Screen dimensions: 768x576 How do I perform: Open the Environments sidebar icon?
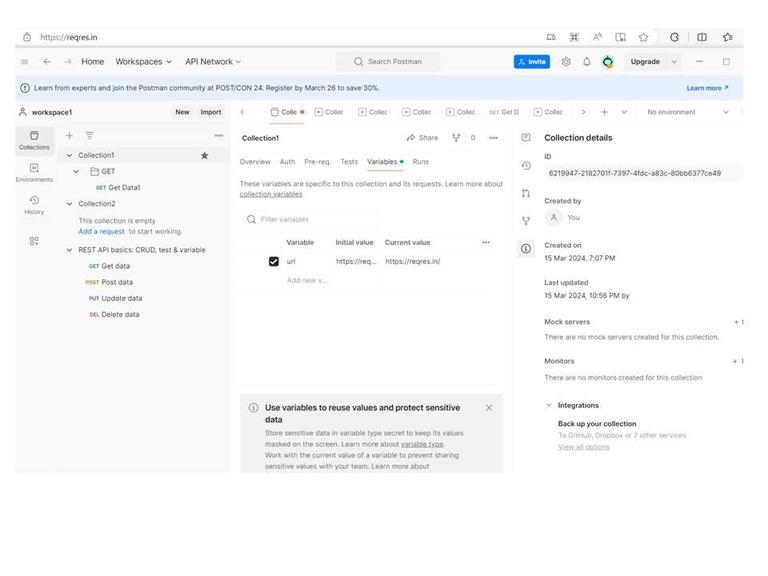click(34, 172)
